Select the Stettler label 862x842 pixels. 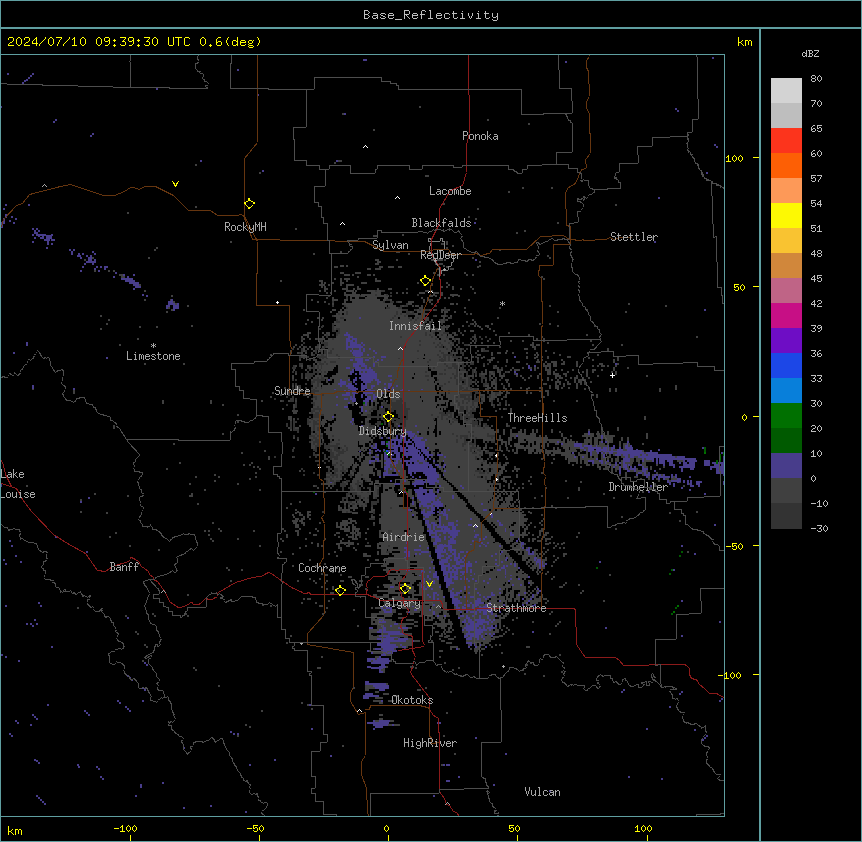coord(634,237)
